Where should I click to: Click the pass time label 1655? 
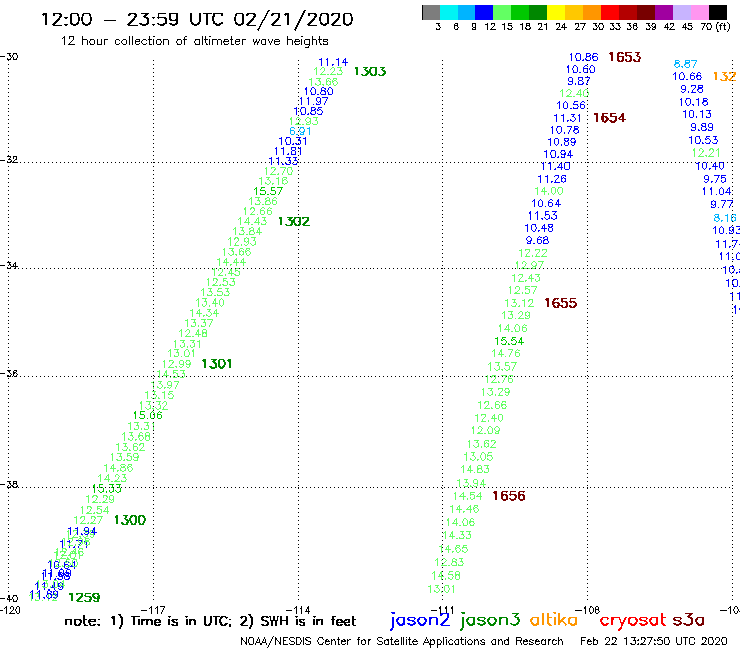pos(560,303)
